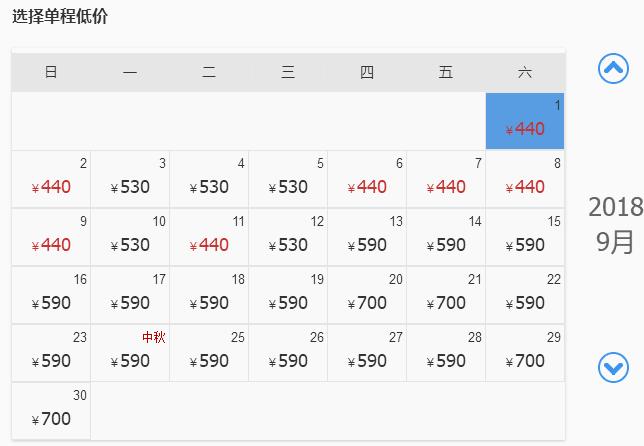Choose September 3 priced ¥530
Screen dimensions: 644x446
(x=130, y=179)
